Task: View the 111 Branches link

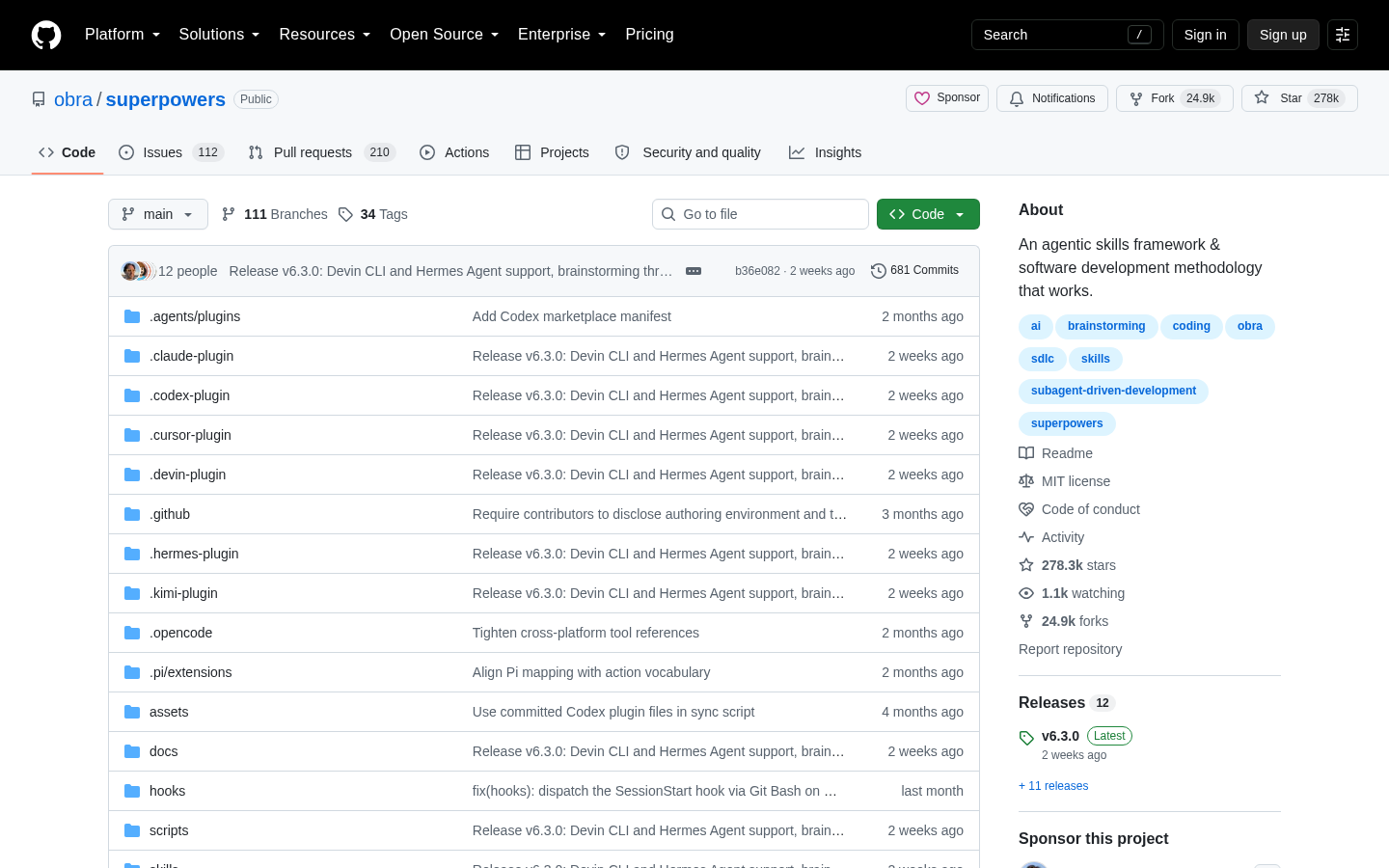Action: coord(275,214)
